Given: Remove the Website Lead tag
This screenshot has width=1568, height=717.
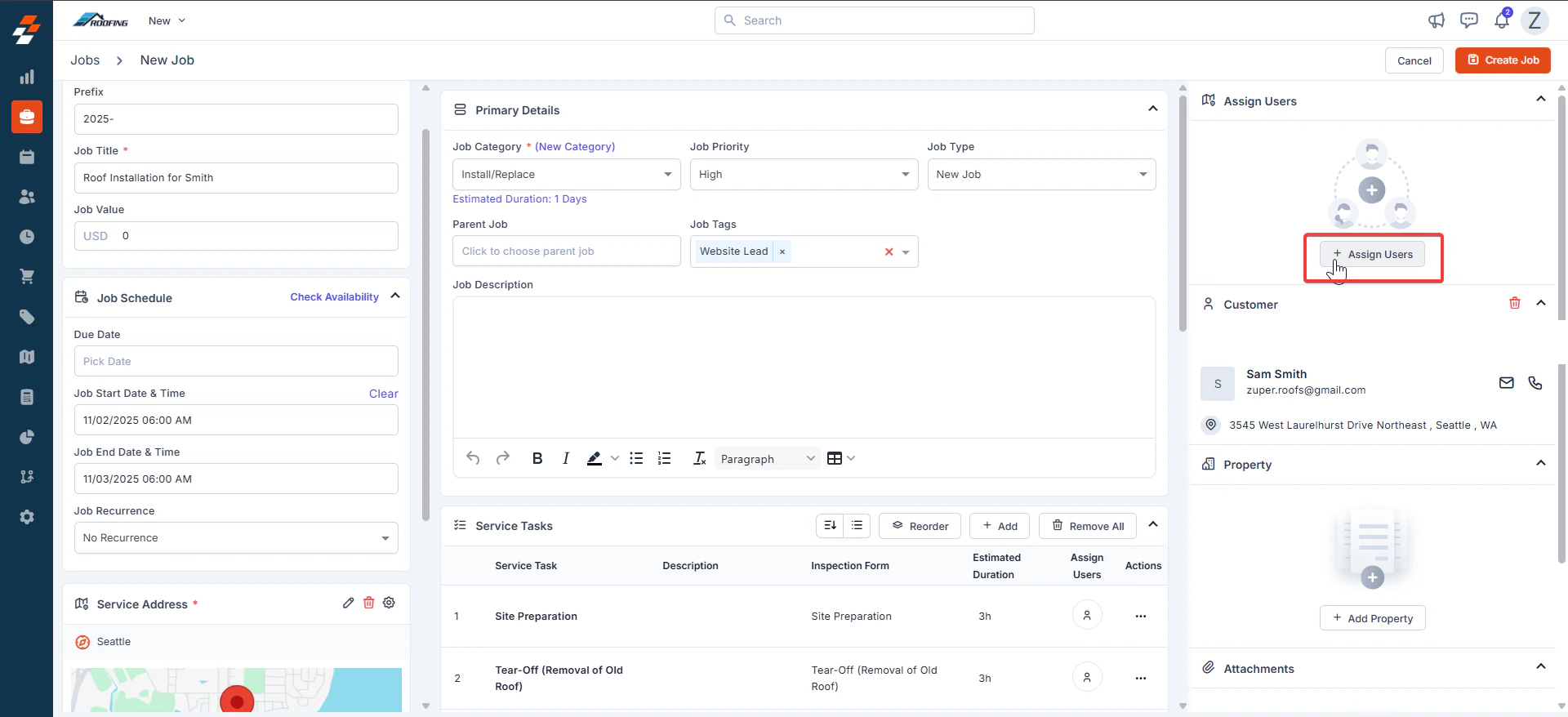Looking at the screenshot, I should [782, 252].
